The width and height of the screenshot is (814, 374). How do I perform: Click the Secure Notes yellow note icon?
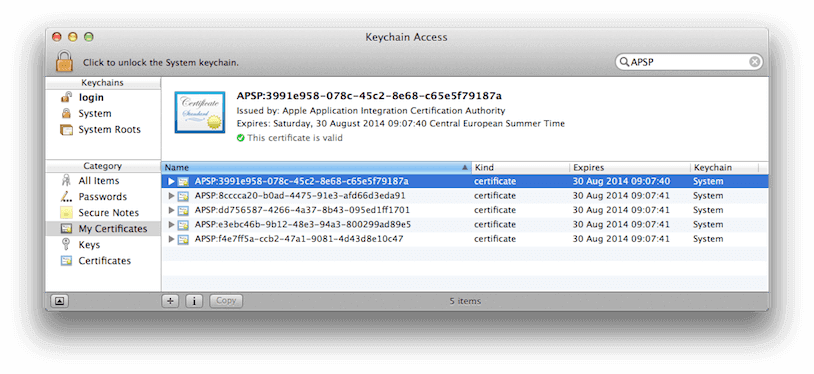66,213
